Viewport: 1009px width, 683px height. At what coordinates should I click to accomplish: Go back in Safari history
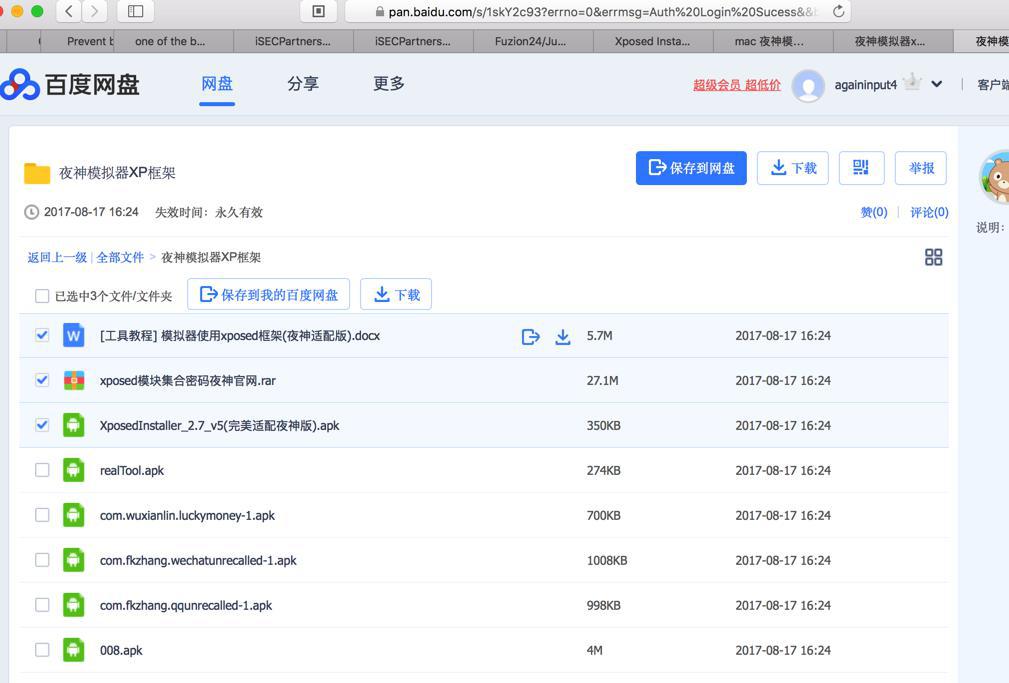point(69,11)
